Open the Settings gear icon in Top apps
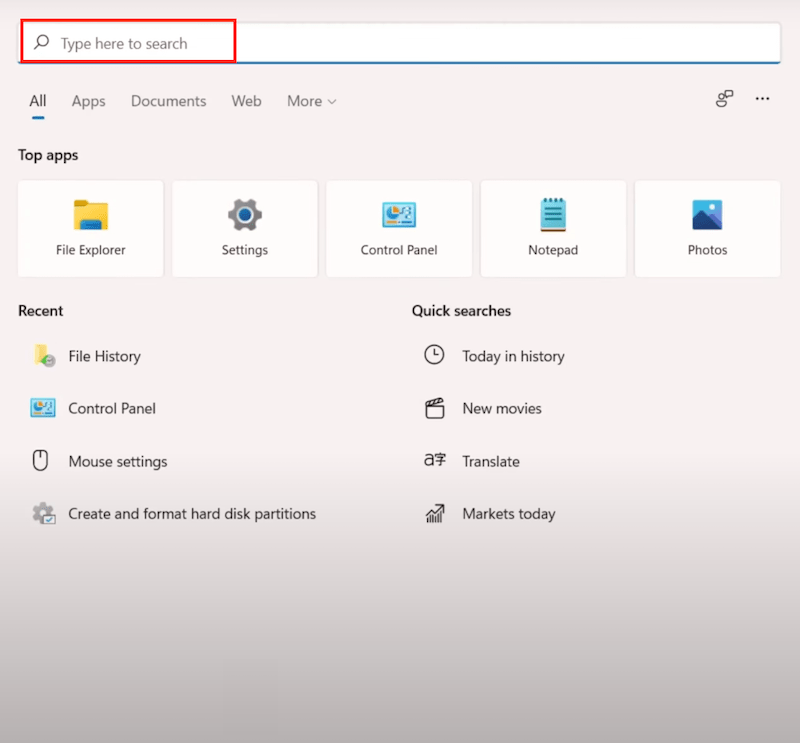The image size is (800, 743). [x=245, y=215]
